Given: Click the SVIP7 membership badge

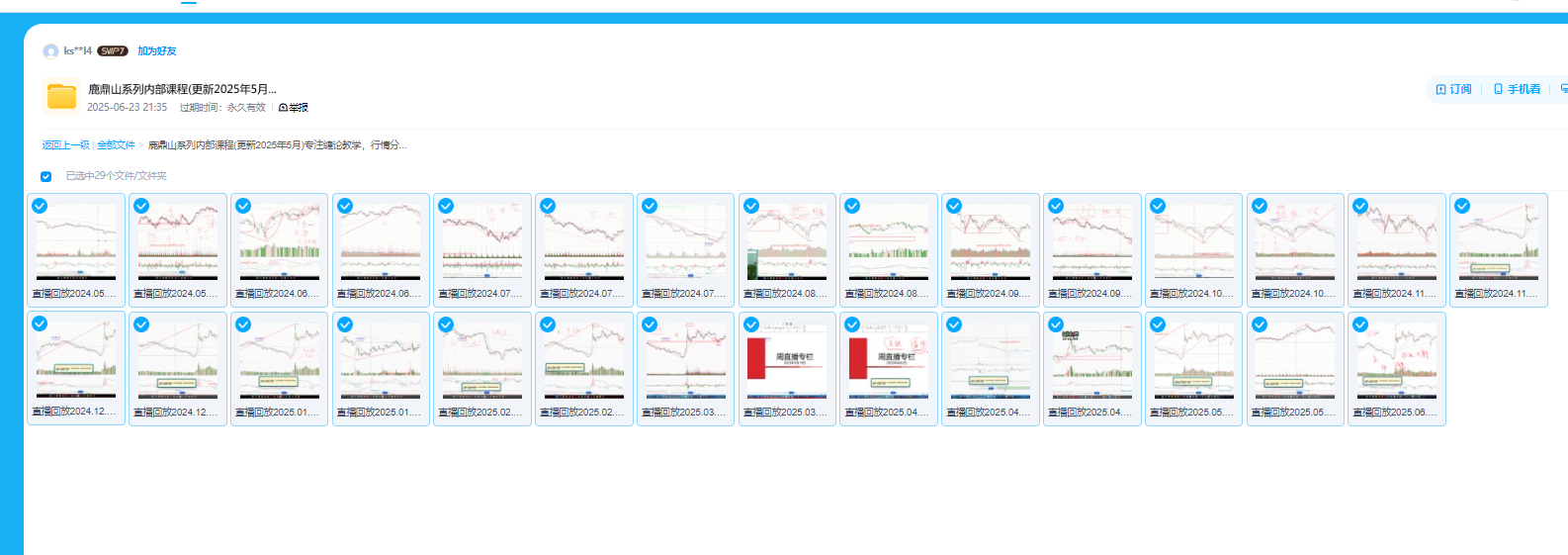Looking at the screenshot, I should (x=112, y=51).
